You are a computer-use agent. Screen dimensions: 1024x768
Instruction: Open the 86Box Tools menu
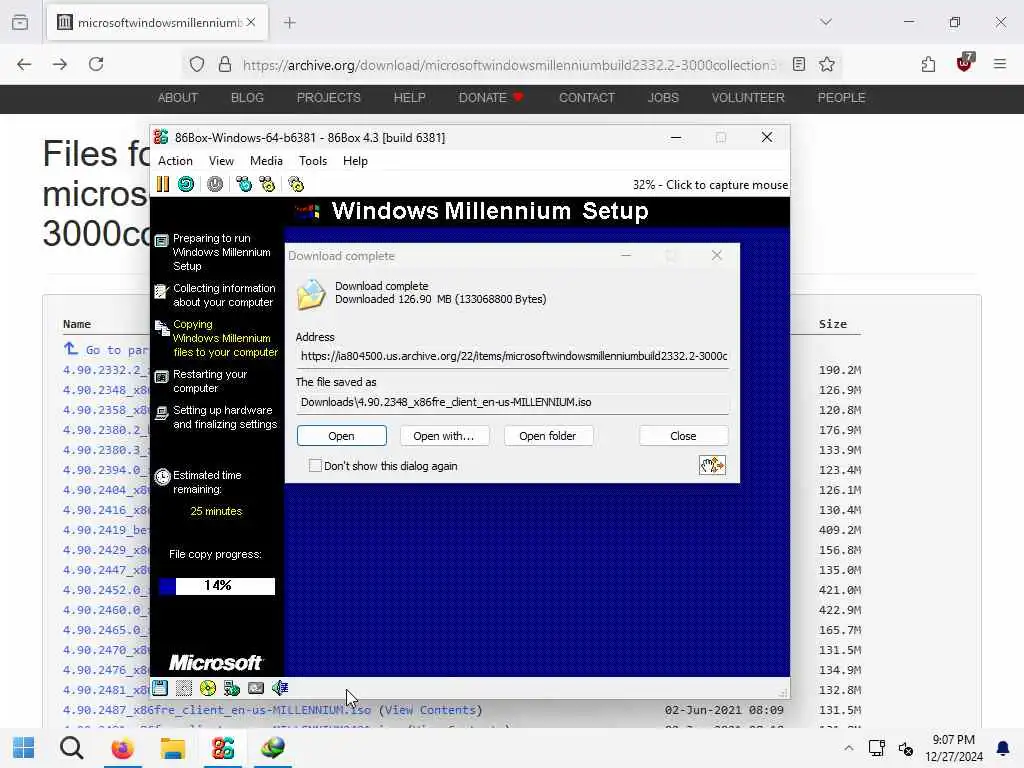click(x=313, y=161)
